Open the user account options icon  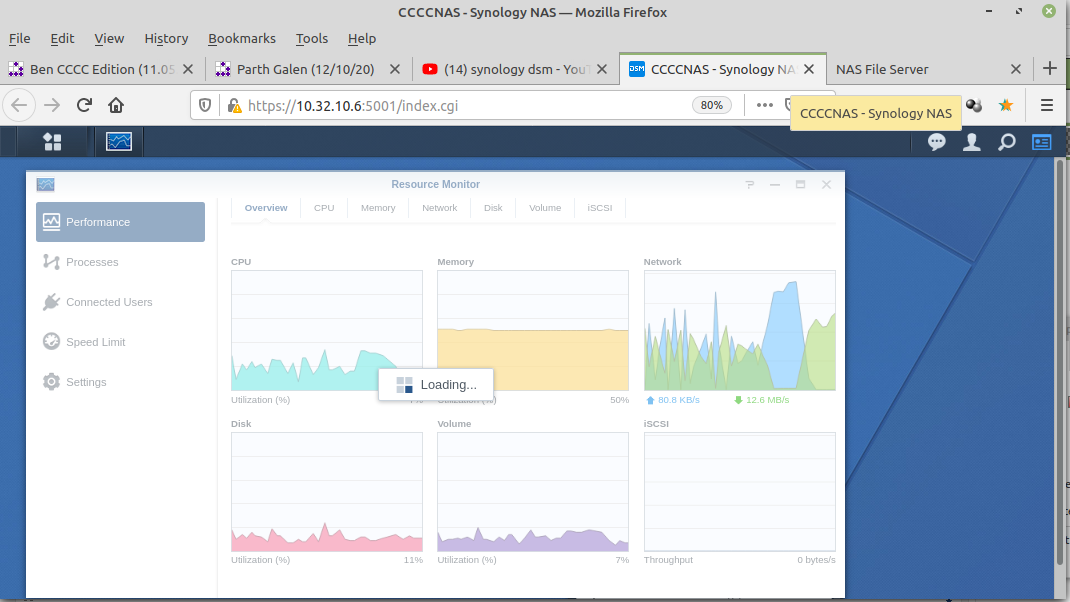tap(971, 142)
